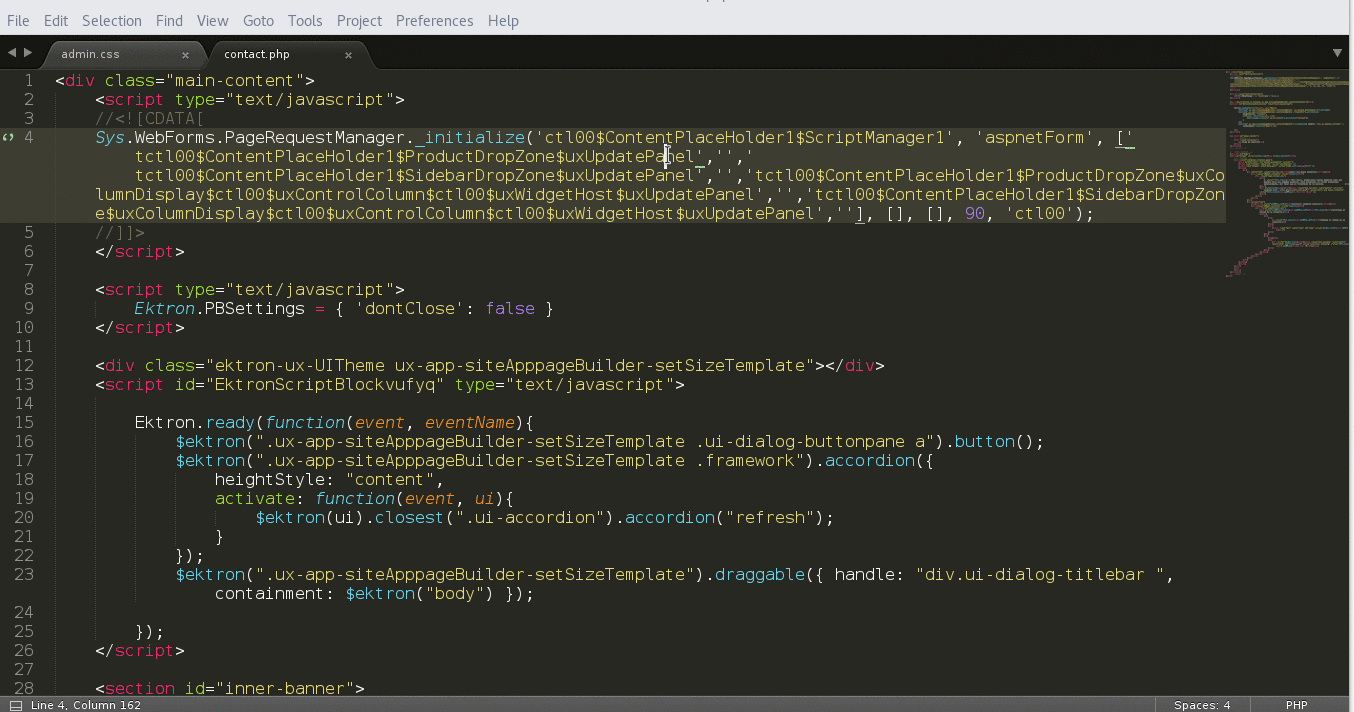Go to next tab with right arrow
Image resolution: width=1354 pixels, height=712 pixels.
coord(28,52)
